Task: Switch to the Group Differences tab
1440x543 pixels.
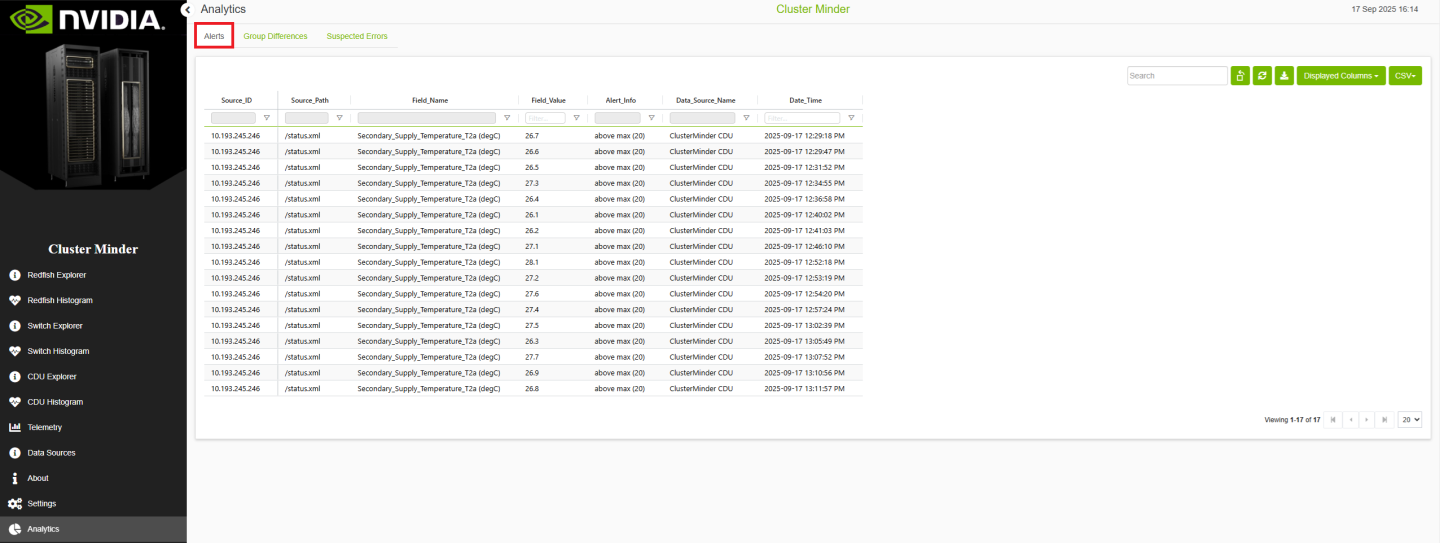Action: tap(275, 36)
